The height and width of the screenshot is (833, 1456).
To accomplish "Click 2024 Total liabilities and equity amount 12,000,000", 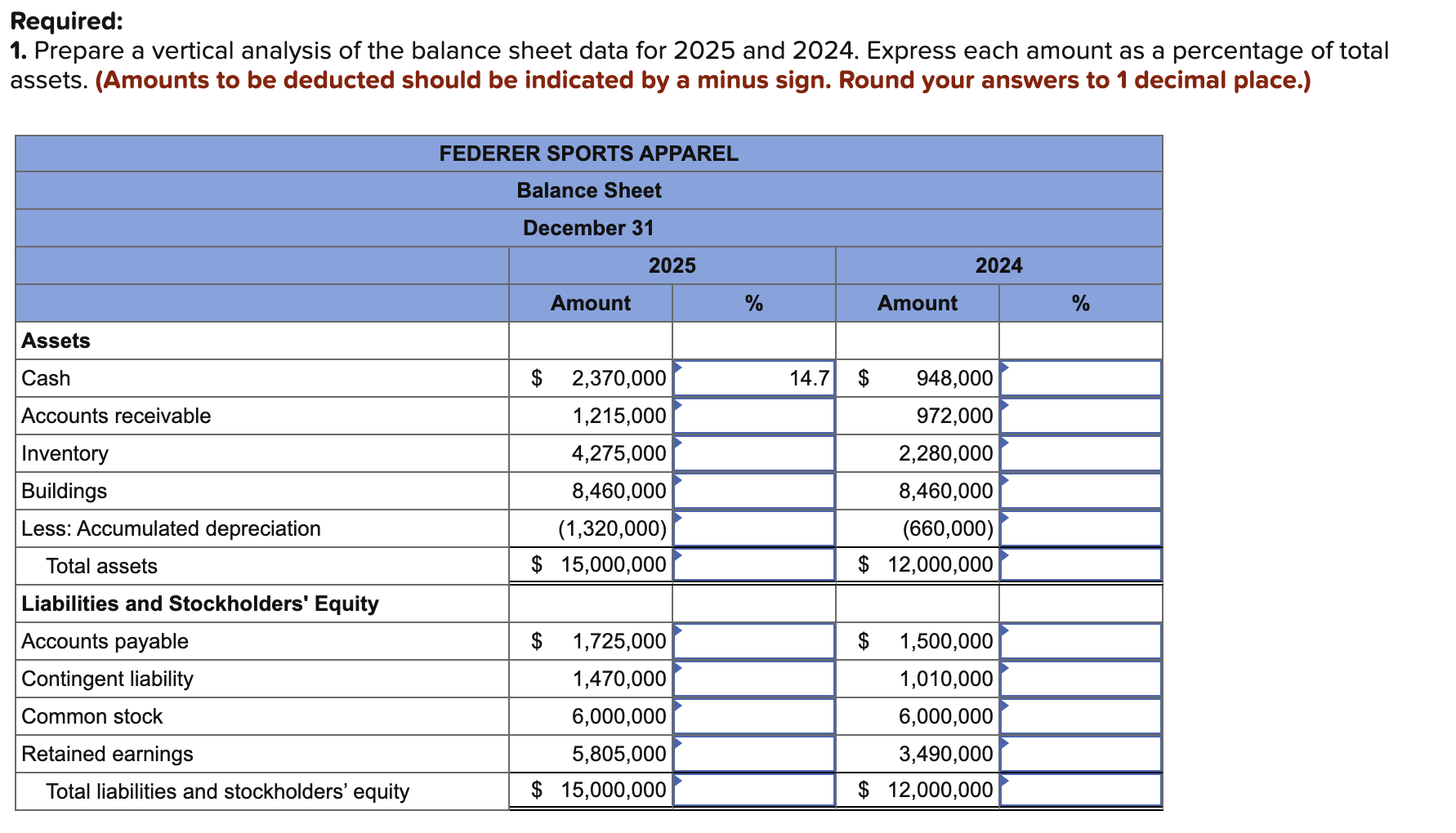I will tap(940, 790).
